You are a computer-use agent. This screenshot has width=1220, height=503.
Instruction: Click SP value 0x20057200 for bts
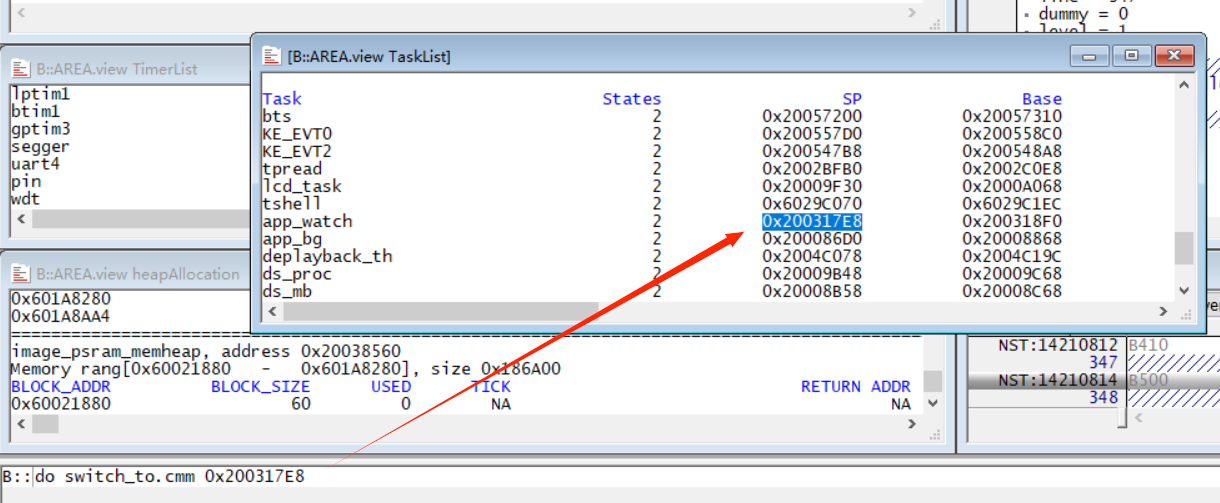pyautogui.click(x=812, y=116)
